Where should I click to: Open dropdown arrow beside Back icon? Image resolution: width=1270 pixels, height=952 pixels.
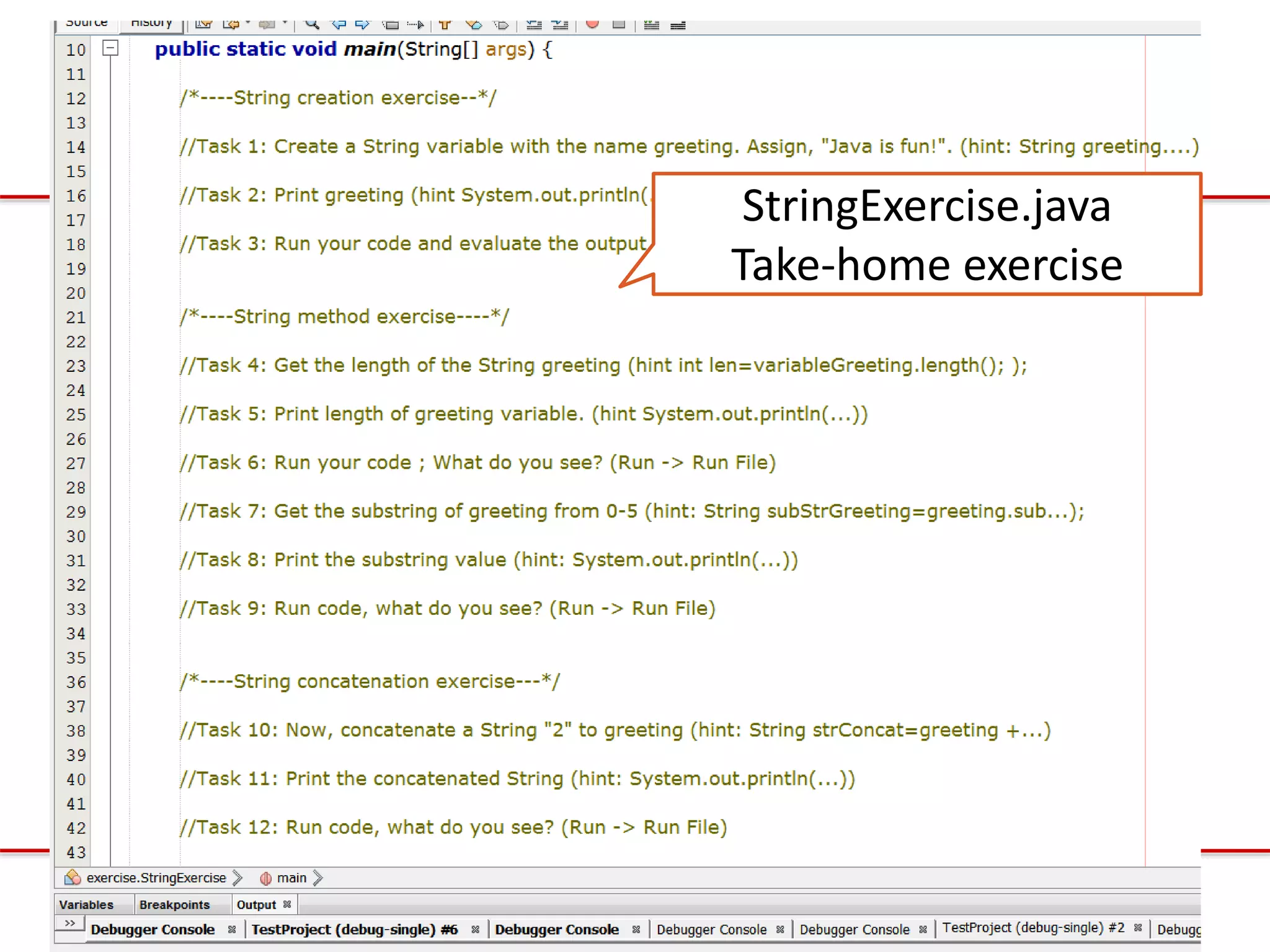pyautogui.click(x=247, y=23)
